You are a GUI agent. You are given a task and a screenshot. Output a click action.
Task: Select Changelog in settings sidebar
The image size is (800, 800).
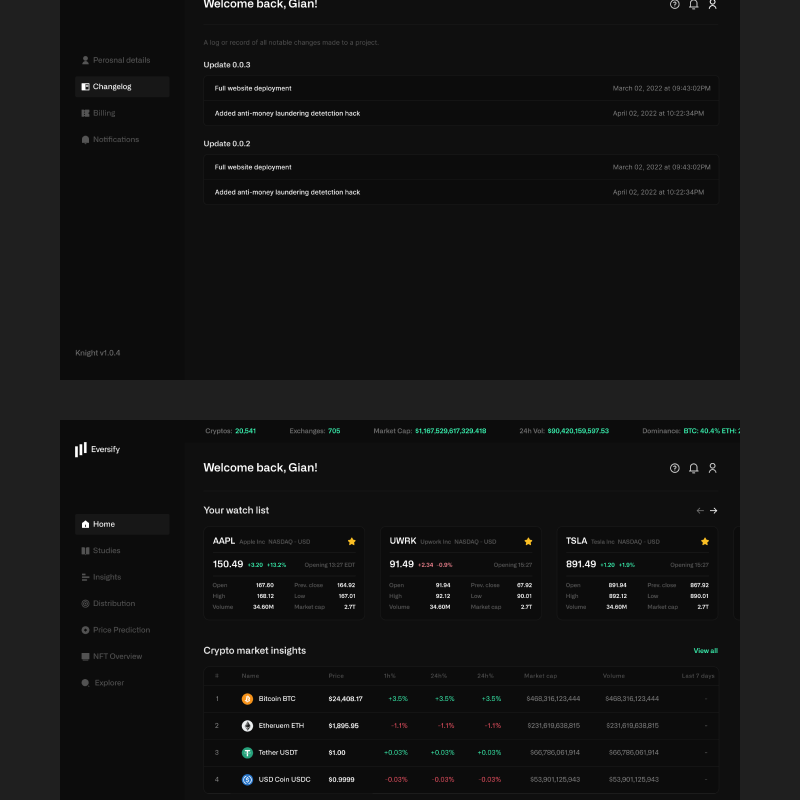coord(121,87)
